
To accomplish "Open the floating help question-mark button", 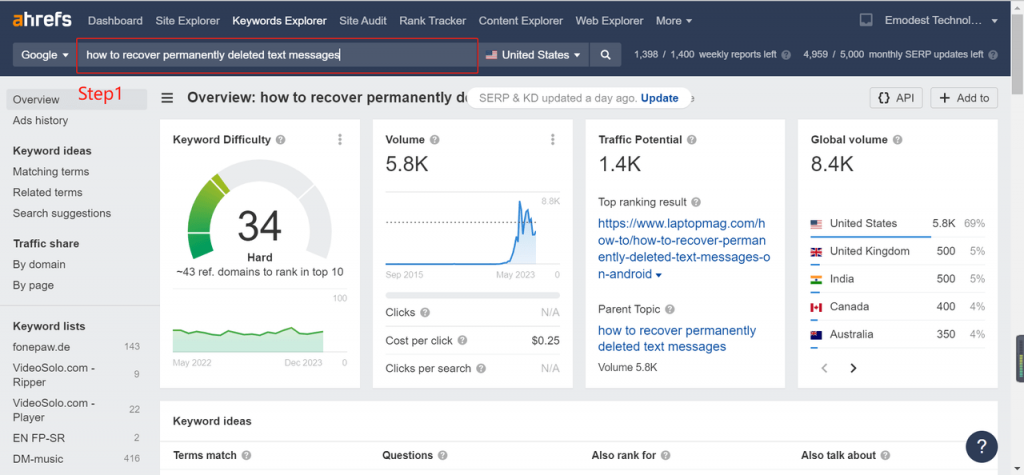I will coord(982,447).
